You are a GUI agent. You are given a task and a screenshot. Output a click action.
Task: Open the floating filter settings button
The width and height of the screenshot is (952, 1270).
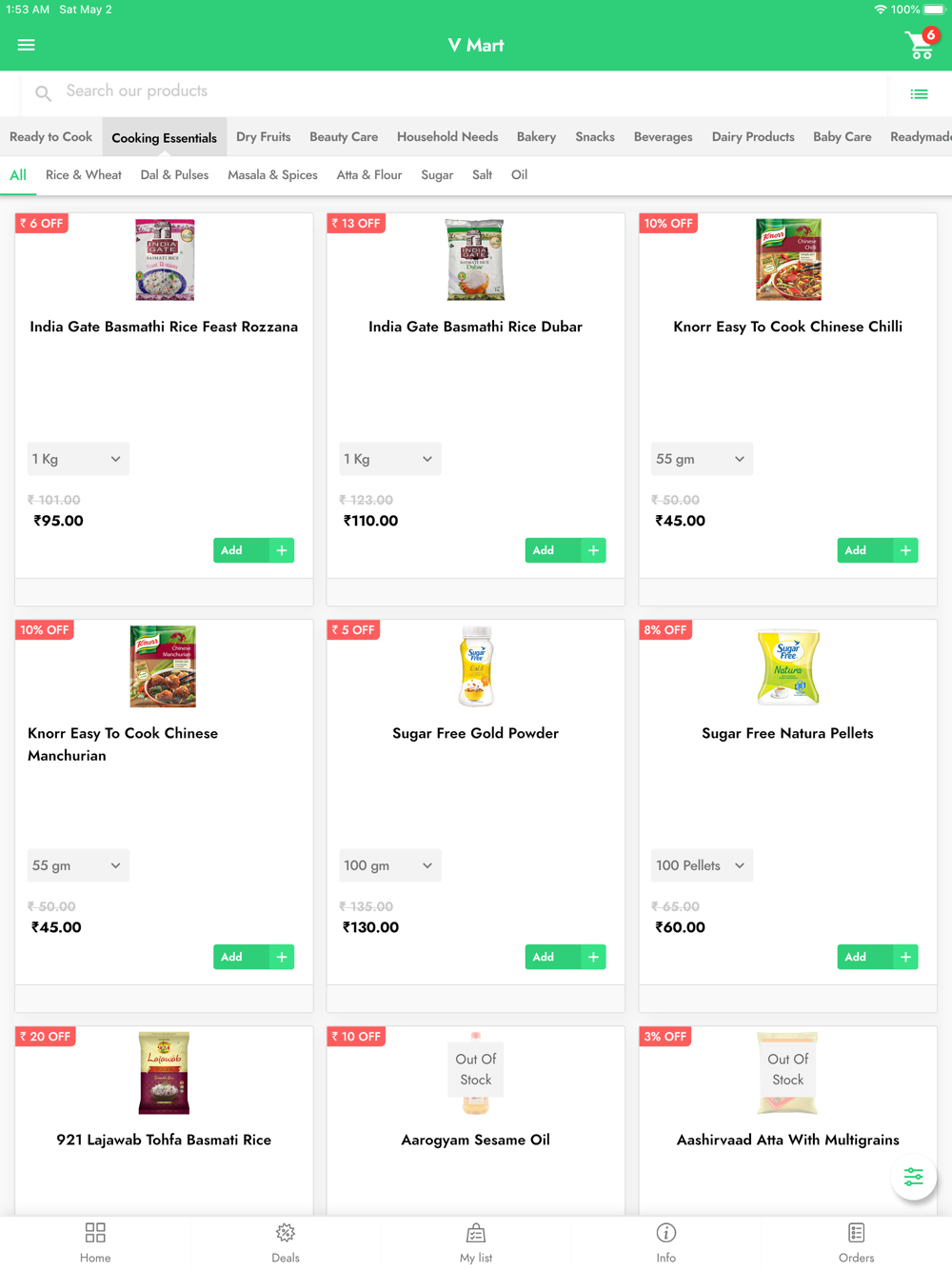914,1177
